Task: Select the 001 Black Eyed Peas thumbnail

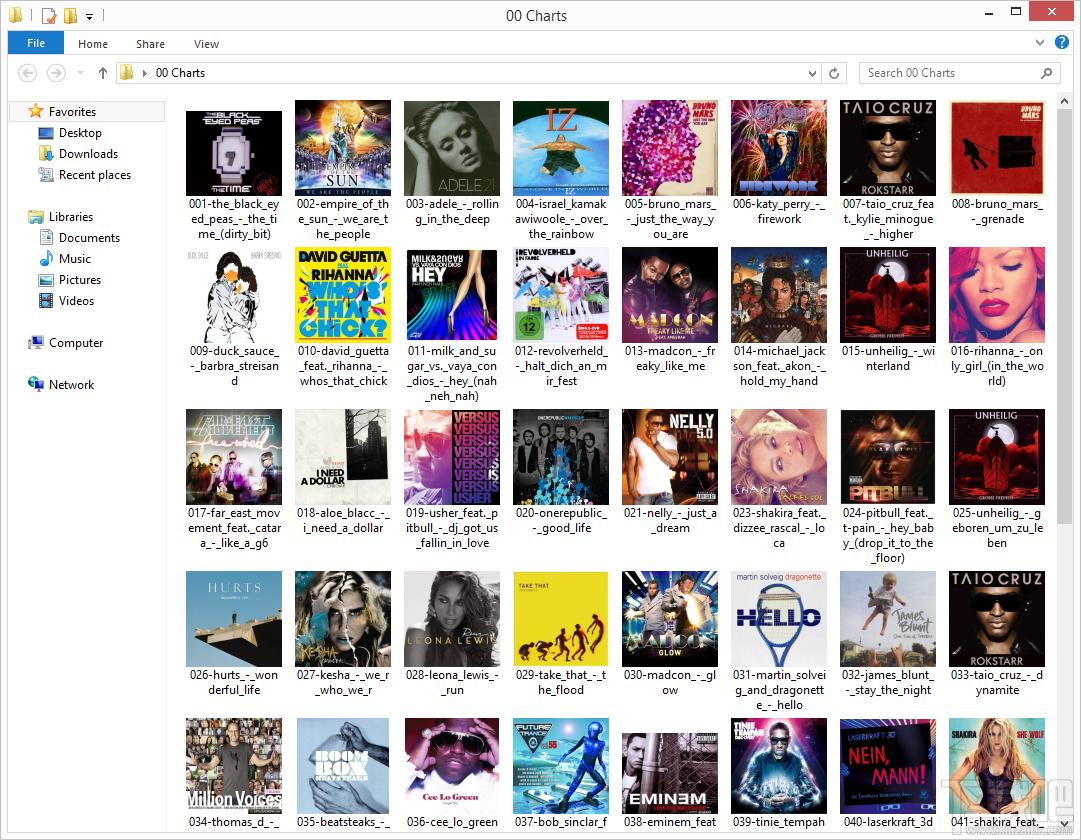Action: [234, 153]
